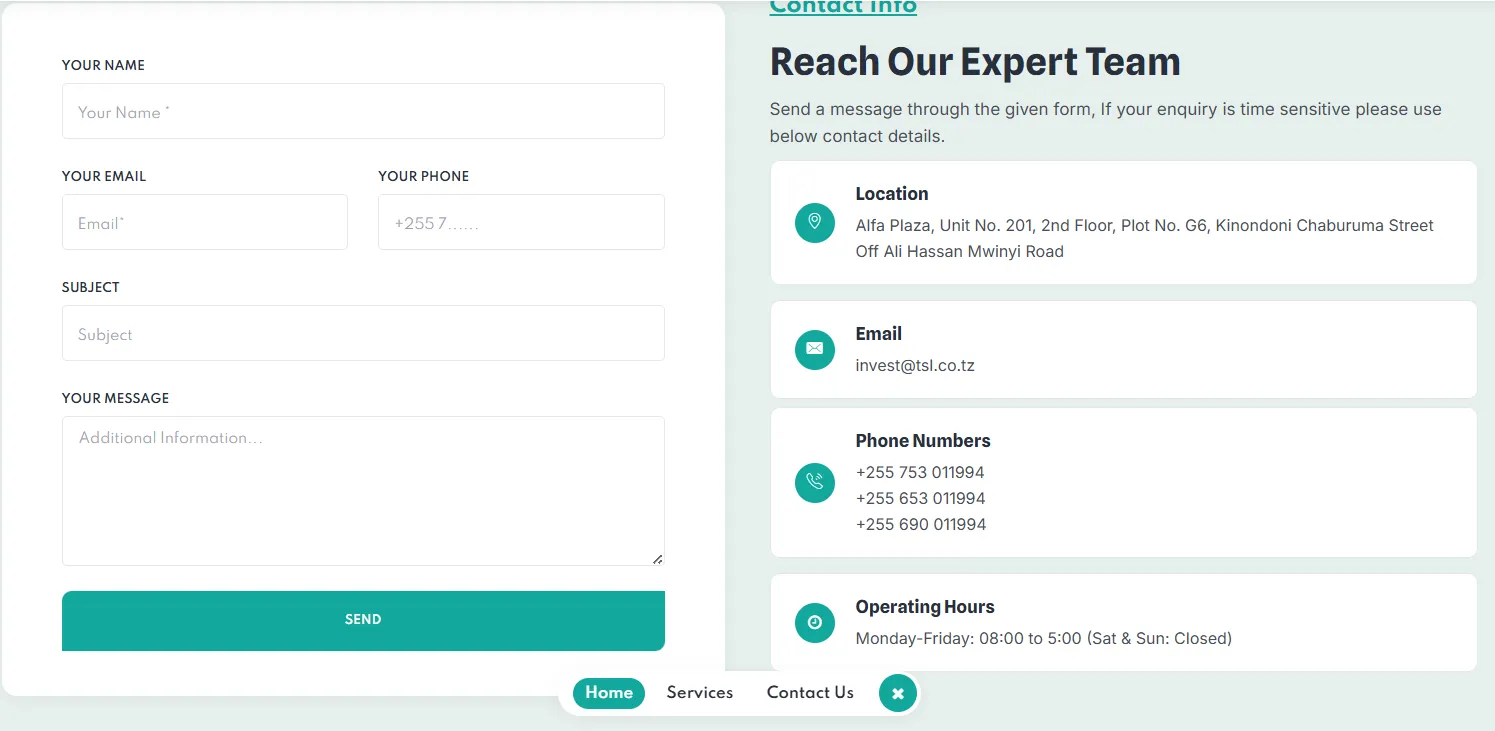Select phone number +255 653 011994
Screen dimensions: 1495x731
(x=920, y=498)
